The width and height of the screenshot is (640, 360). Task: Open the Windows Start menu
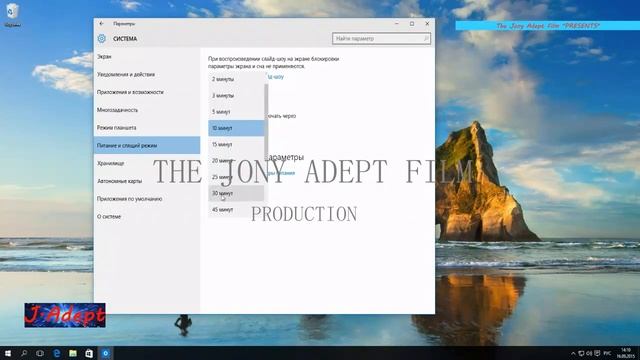coord(7,353)
